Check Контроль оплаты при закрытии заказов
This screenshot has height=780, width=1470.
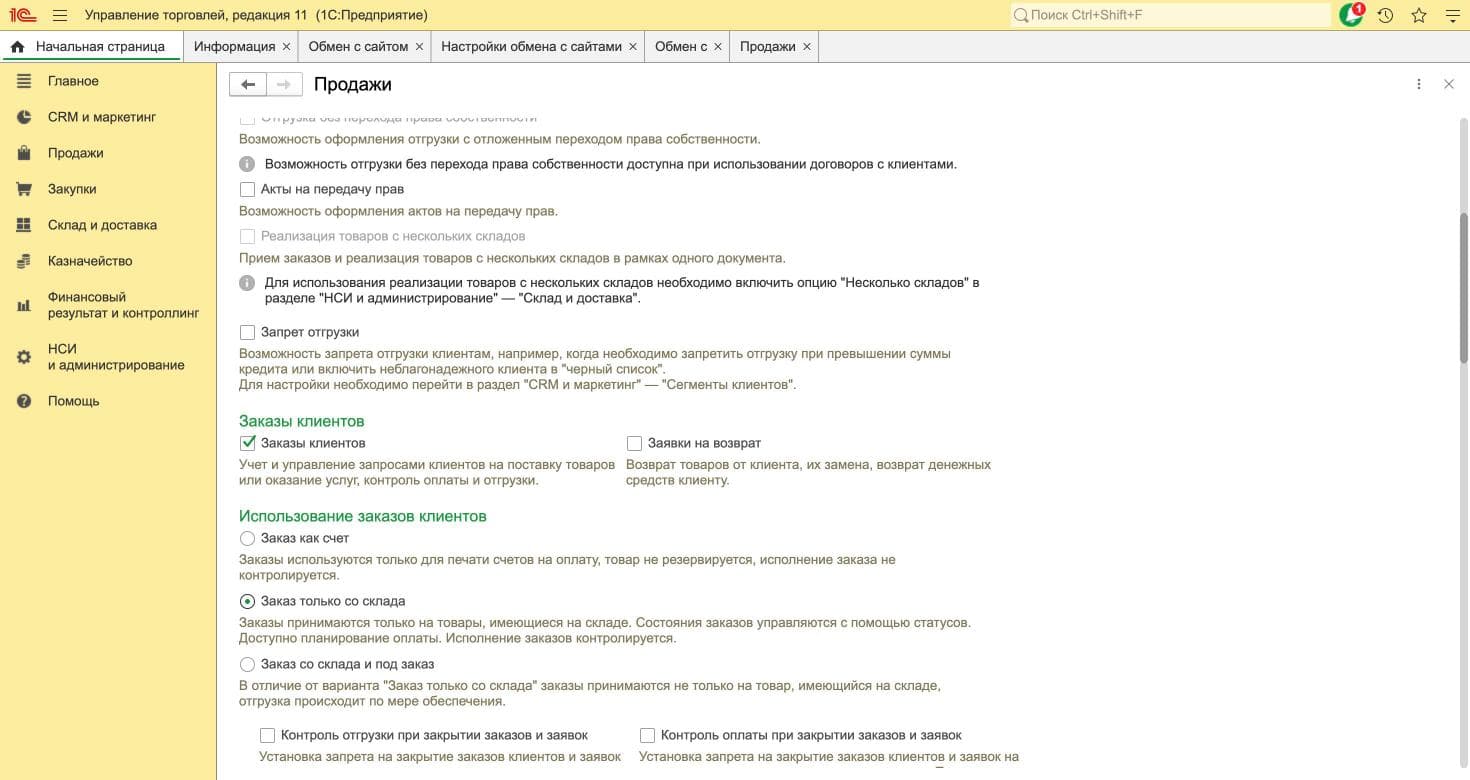(647, 735)
